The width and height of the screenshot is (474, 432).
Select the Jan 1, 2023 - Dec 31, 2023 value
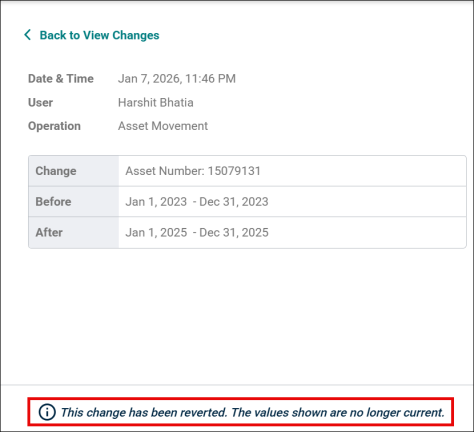[197, 202]
